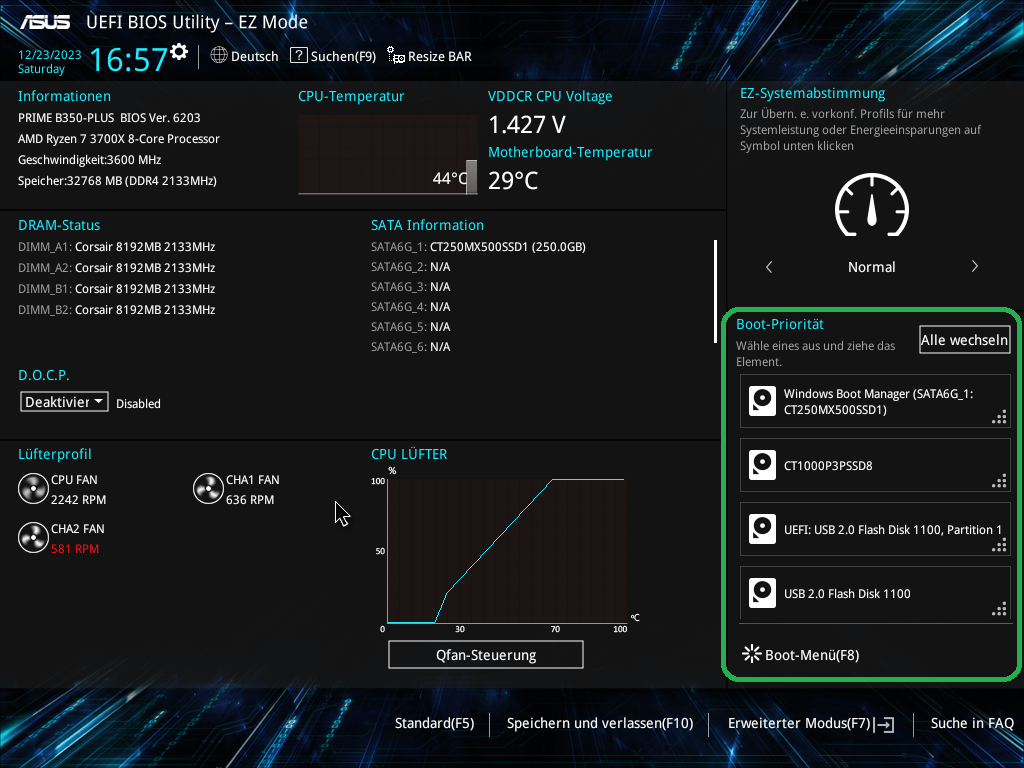
Task: Click the 2242 RPM CPU fan value
Action: (x=78, y=500)
